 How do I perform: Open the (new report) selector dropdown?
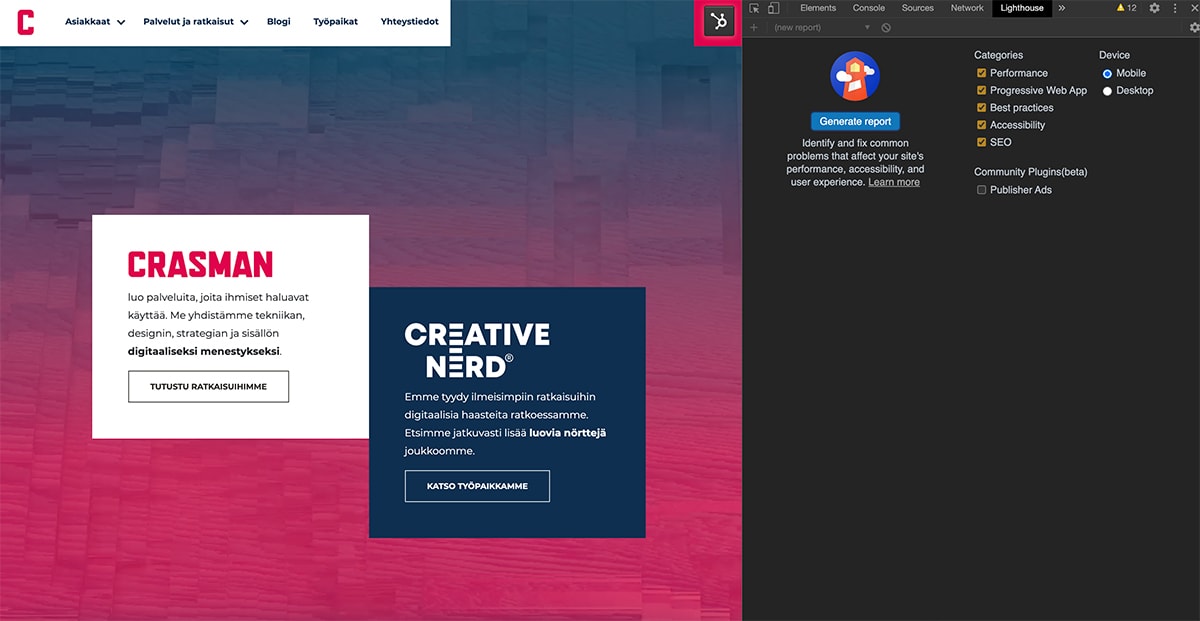pyautogui.click(x=822, y=27)
